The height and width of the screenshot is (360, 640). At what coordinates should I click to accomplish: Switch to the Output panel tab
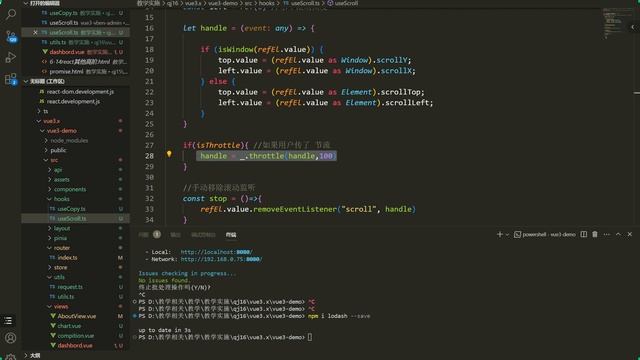click(176, 235)
